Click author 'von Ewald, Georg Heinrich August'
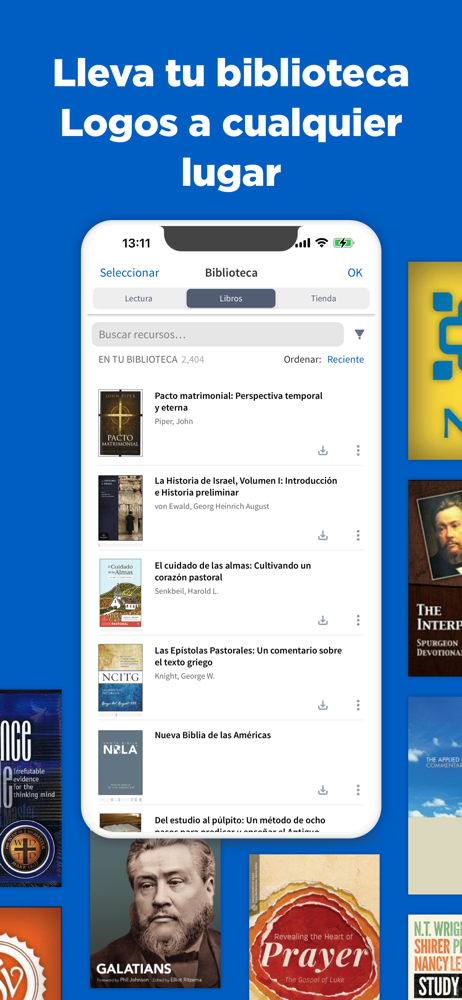462x1000 pixels. click(212, 506)
